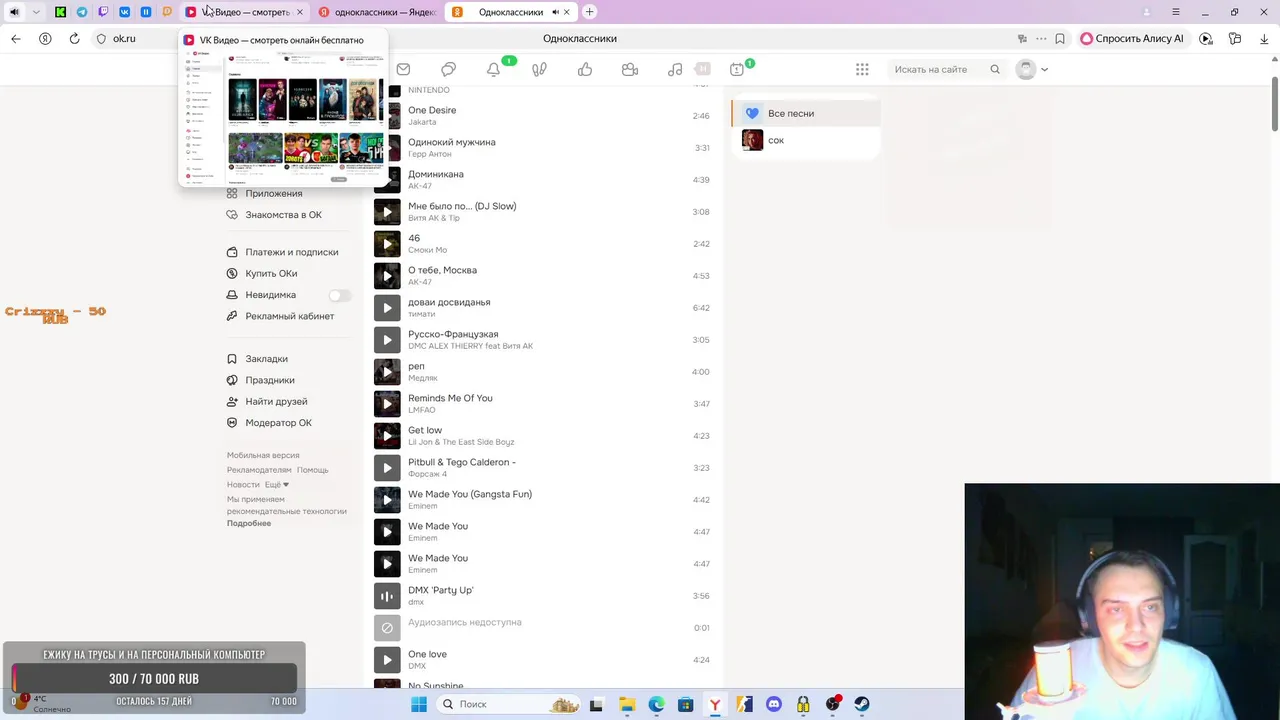Open a new browser tab

click(589, 12)
